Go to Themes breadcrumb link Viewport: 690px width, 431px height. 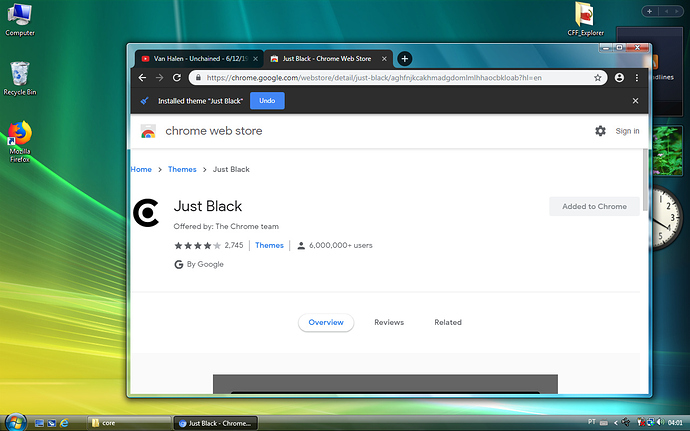click(182, 170)
